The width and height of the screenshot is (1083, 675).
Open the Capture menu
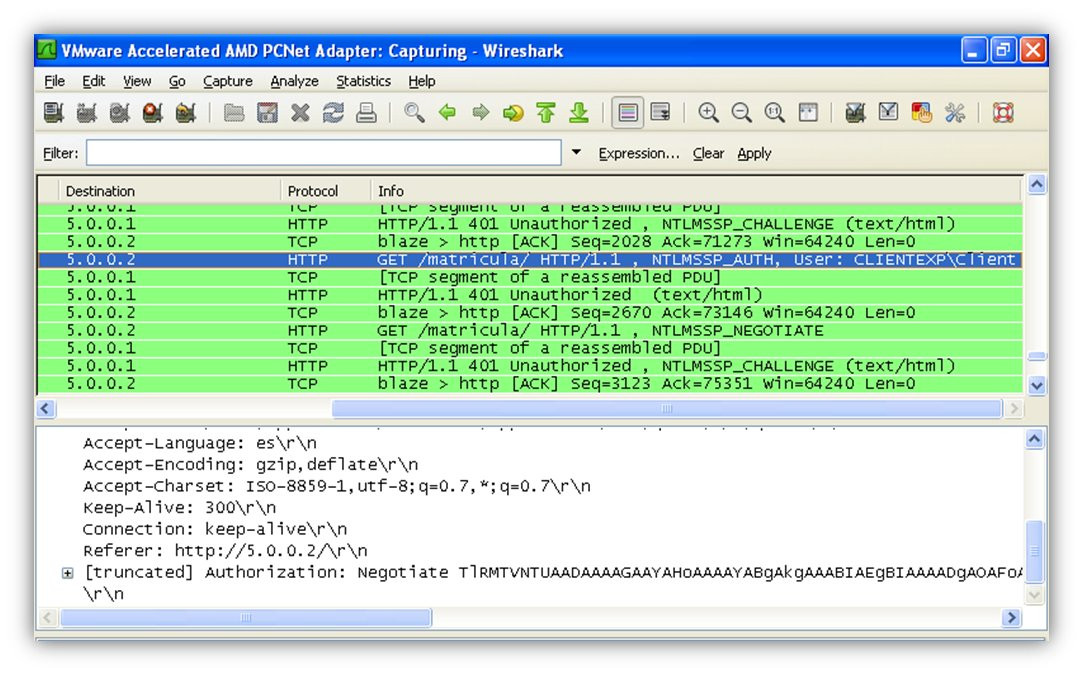click(227, 81)
